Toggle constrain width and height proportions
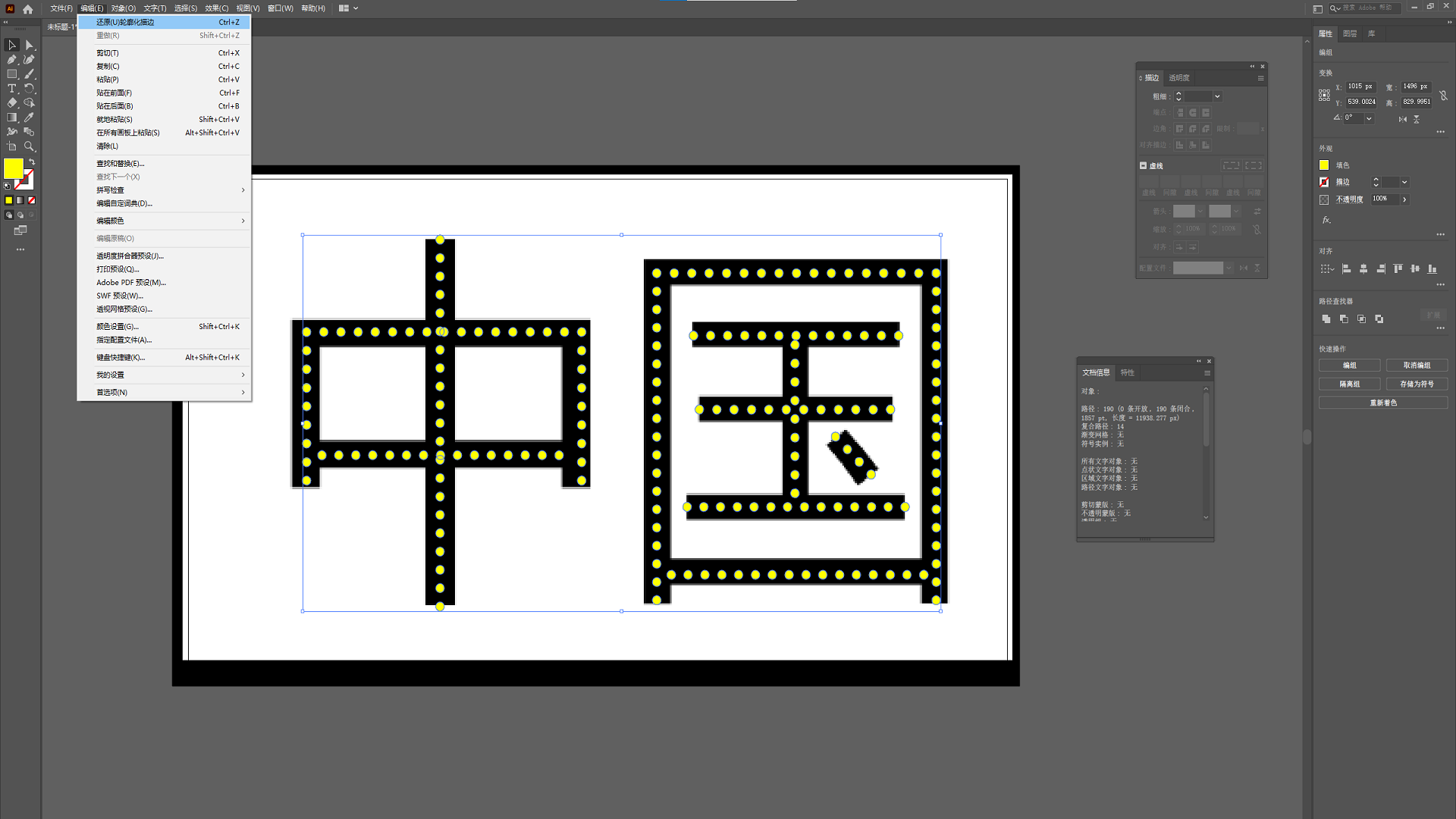This screenshot has width=1456, height=819. [1443, 96]
